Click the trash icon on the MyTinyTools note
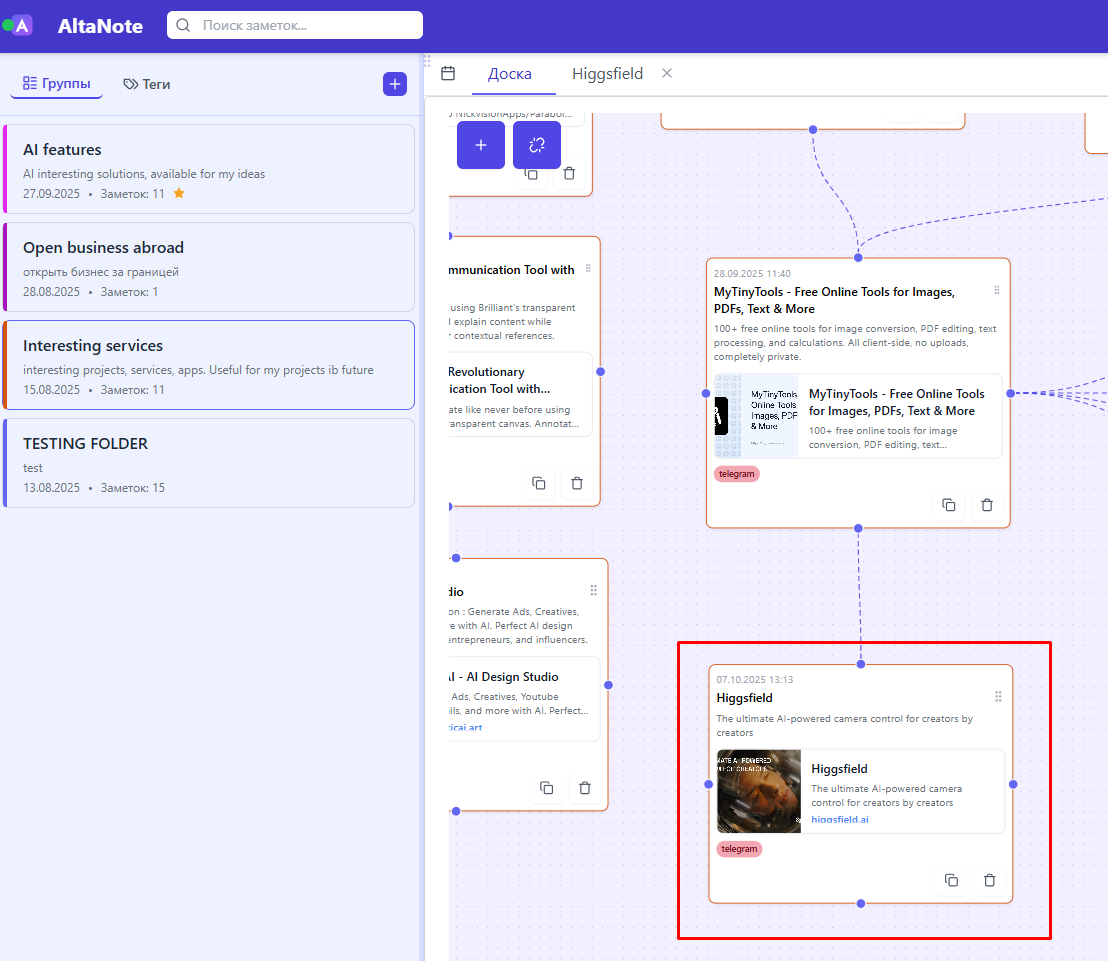The image size is (1108, 961). (988, 505)
